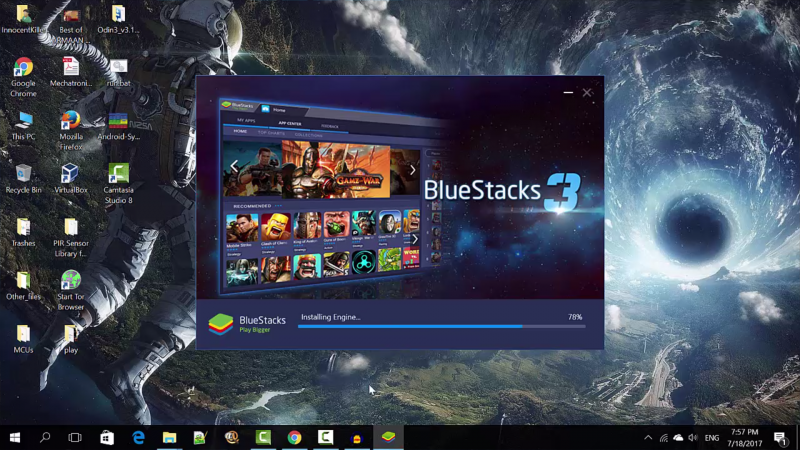Open File Explorer from taskbar
Viewport: 800px width, 450px height.
169,438
